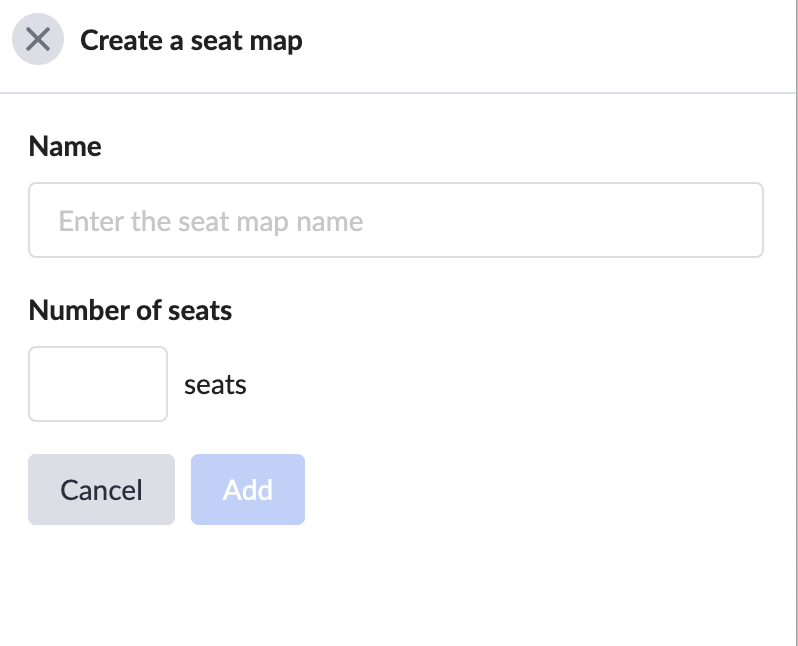The height and width of the screenshot is (646, 798).
Task: Click the 'Create a seat map' heading
Action: pyautogui.click(x=191, y=41)
